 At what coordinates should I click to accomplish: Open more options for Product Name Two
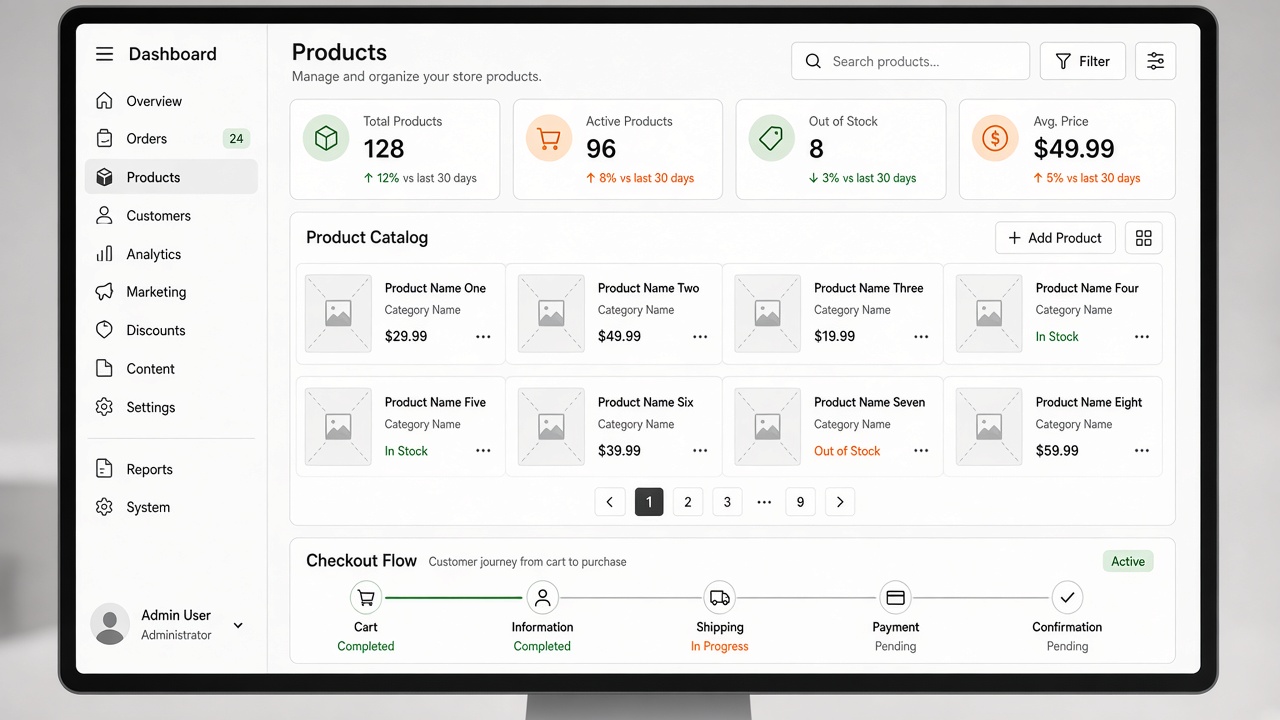coord(700,337)
